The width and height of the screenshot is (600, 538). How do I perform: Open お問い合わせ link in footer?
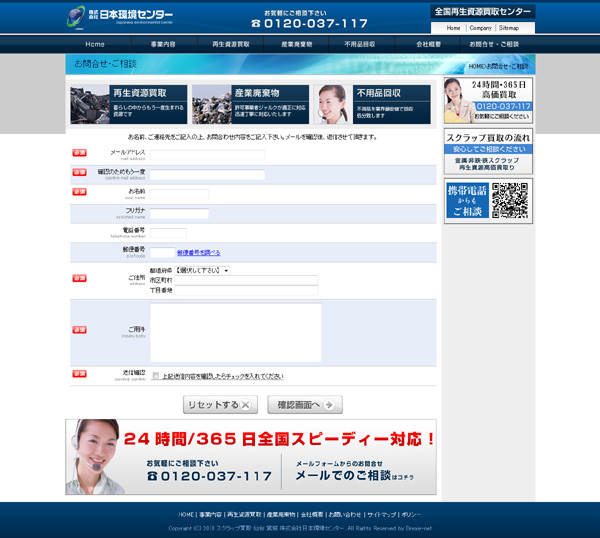coord(345,515)
